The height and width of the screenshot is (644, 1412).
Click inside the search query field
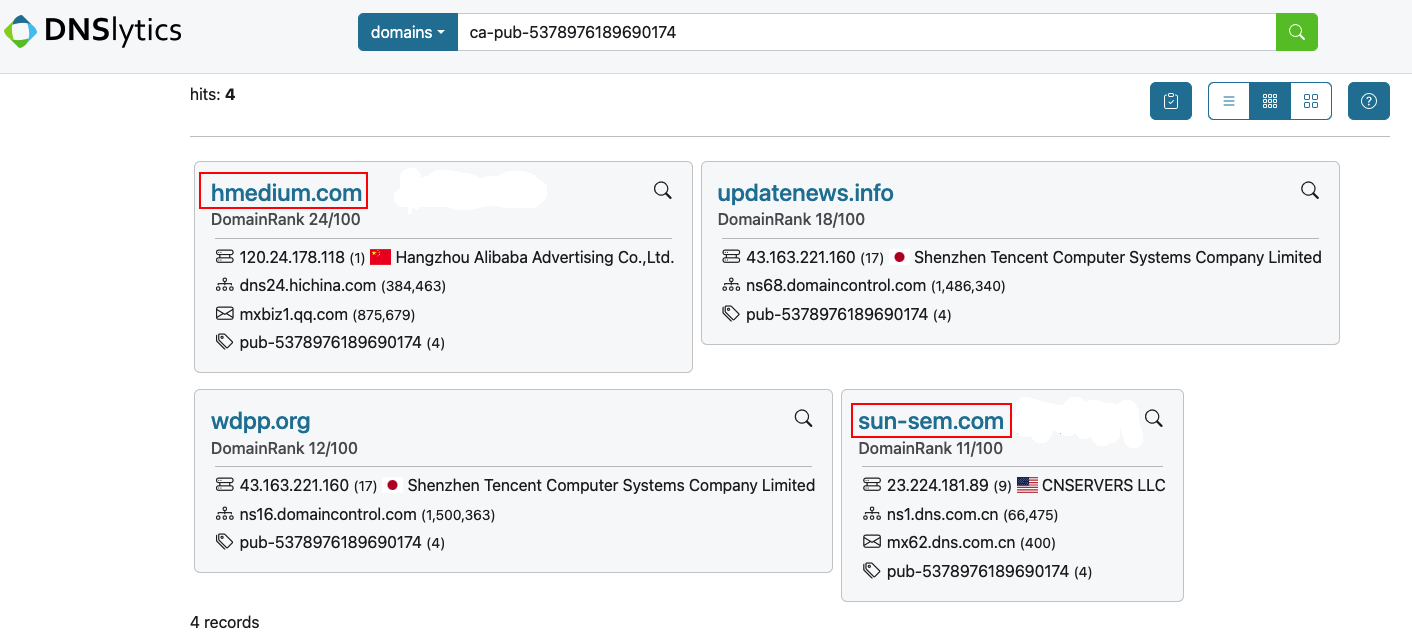865,32
